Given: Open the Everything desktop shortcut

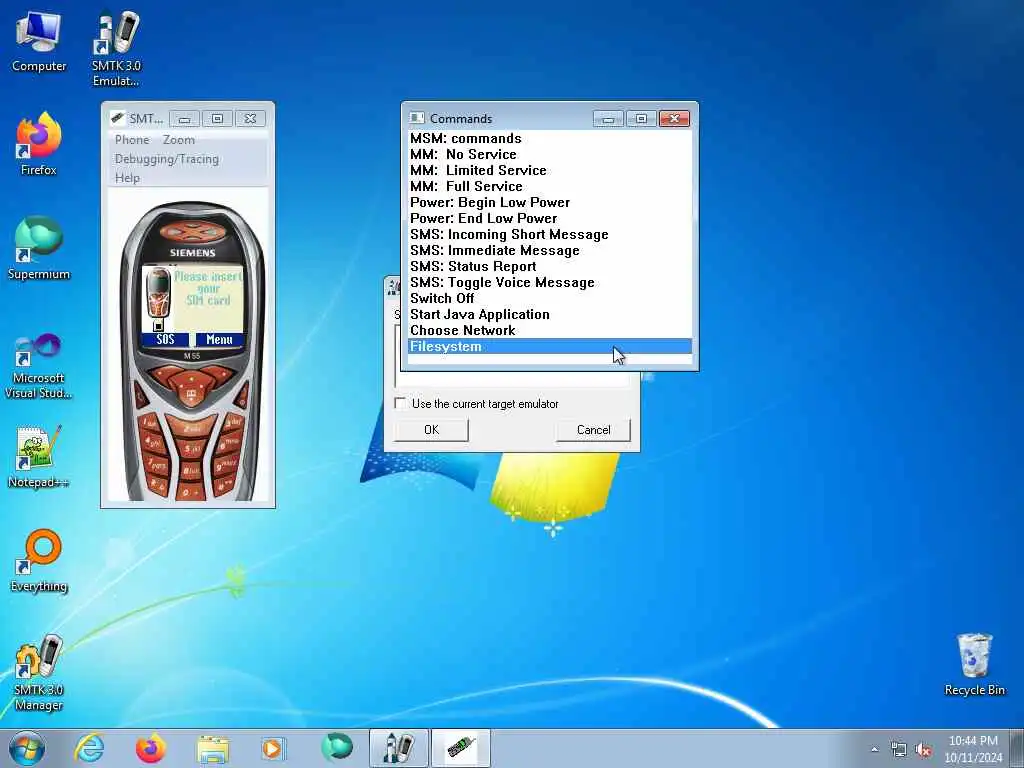Looking at the screenshot, I should 39,560.
